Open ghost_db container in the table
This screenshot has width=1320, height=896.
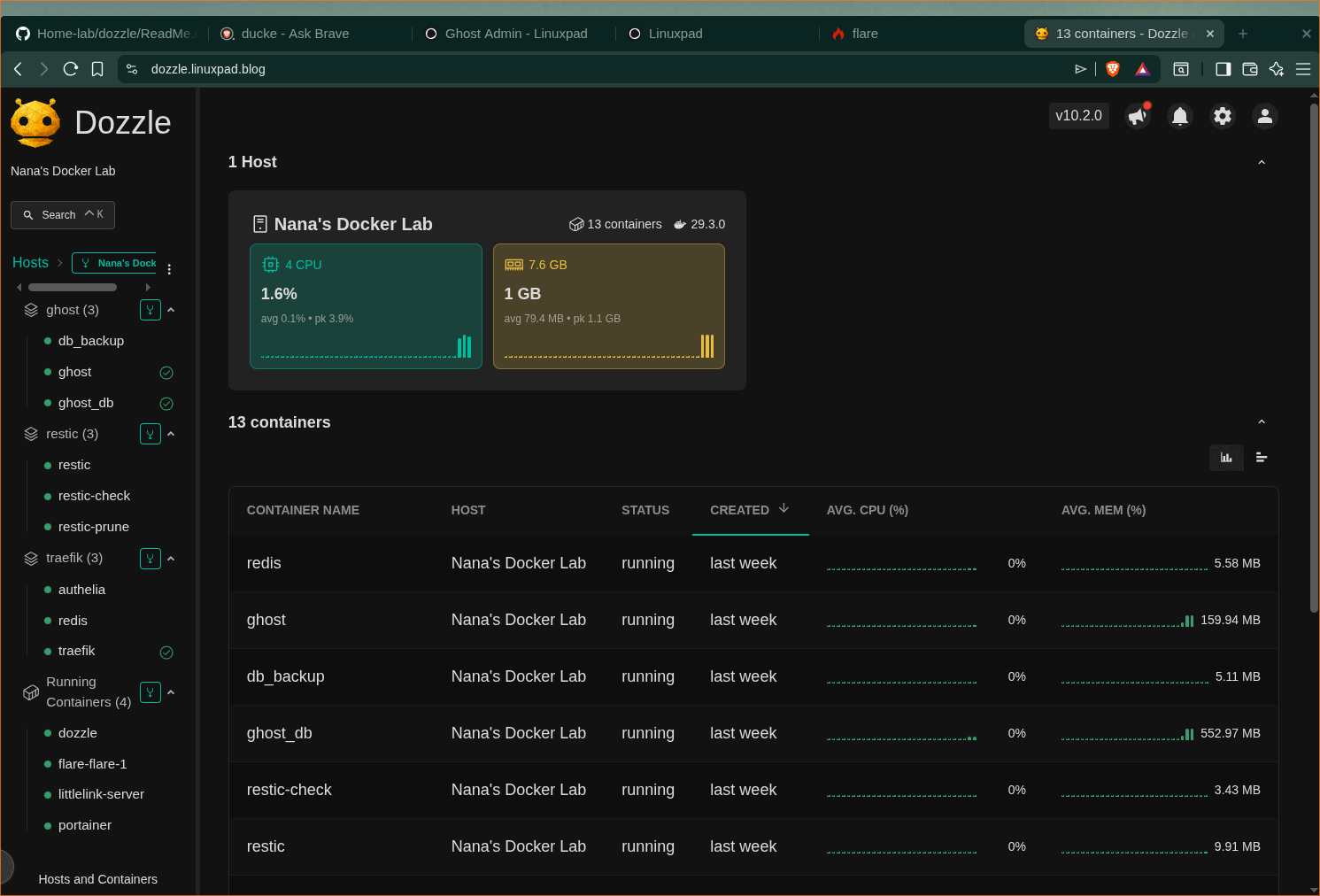tap(279, 733)
